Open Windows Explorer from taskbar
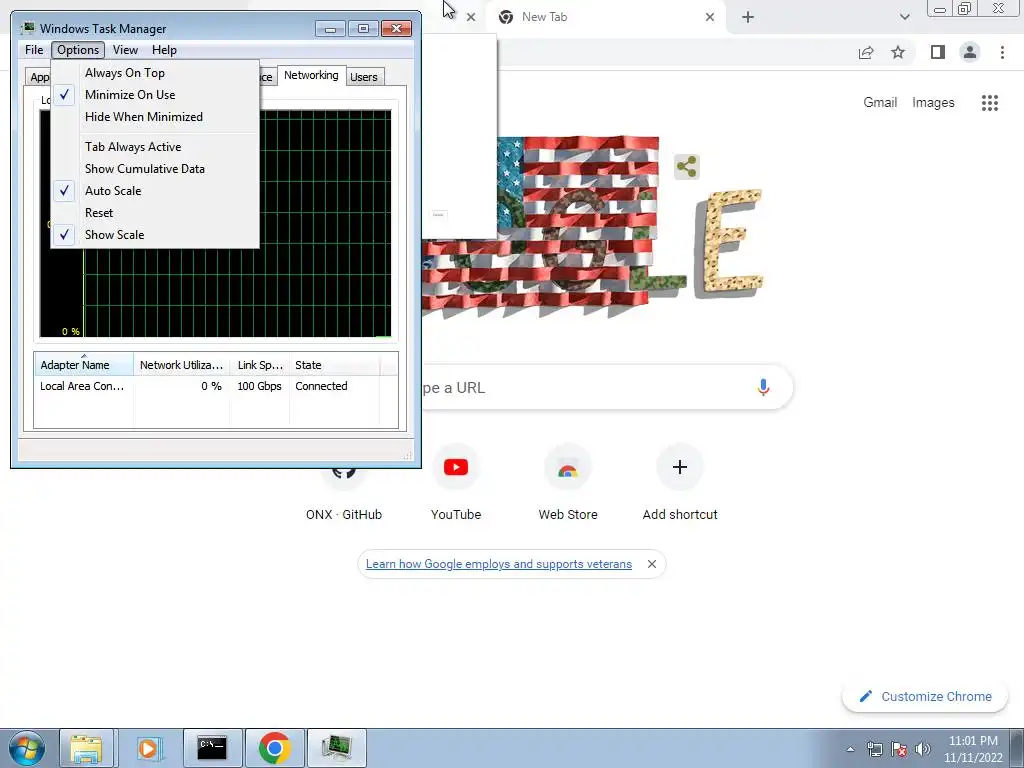1024x768 pixels. [86, 748]
